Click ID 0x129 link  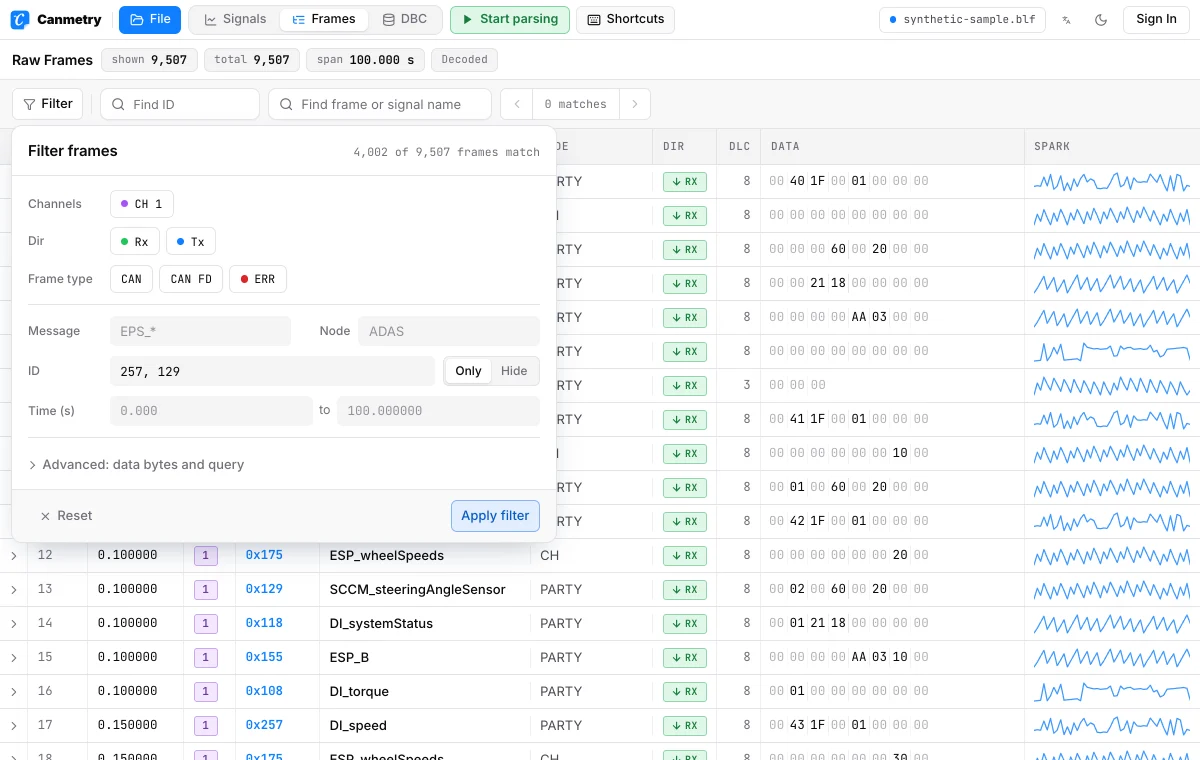[x=264, y=590]
